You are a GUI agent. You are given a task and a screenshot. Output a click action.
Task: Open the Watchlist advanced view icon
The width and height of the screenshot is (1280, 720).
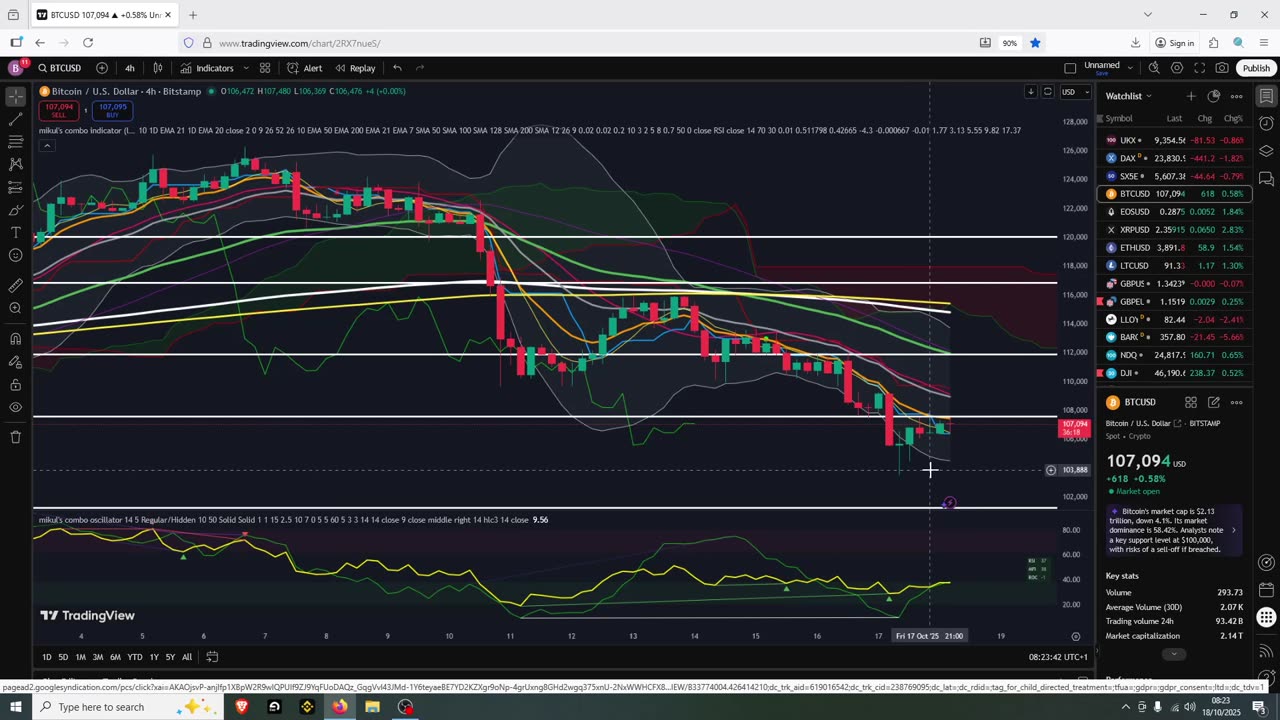tap(1213, 96)
